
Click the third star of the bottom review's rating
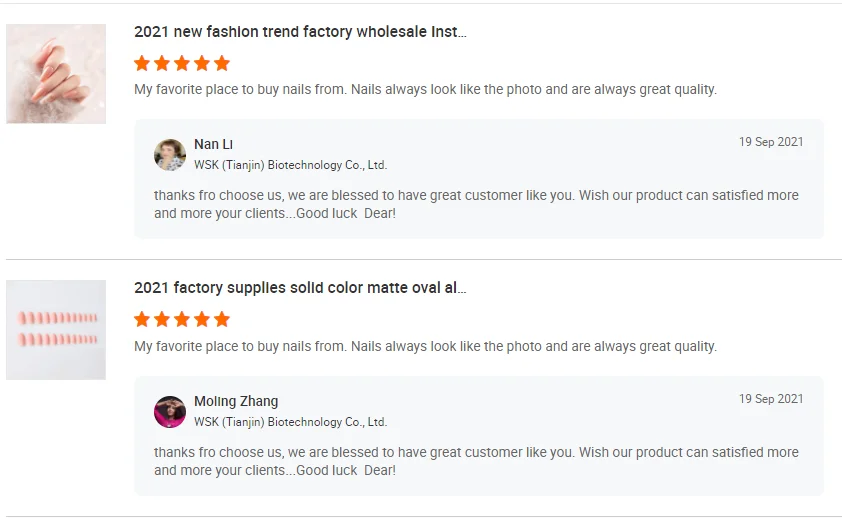click(x=182, y=320)
